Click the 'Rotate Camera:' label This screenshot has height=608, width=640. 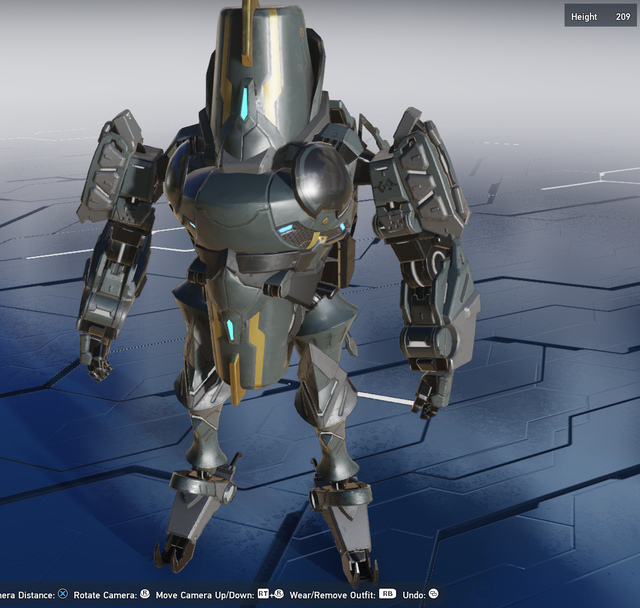point(105,595)
